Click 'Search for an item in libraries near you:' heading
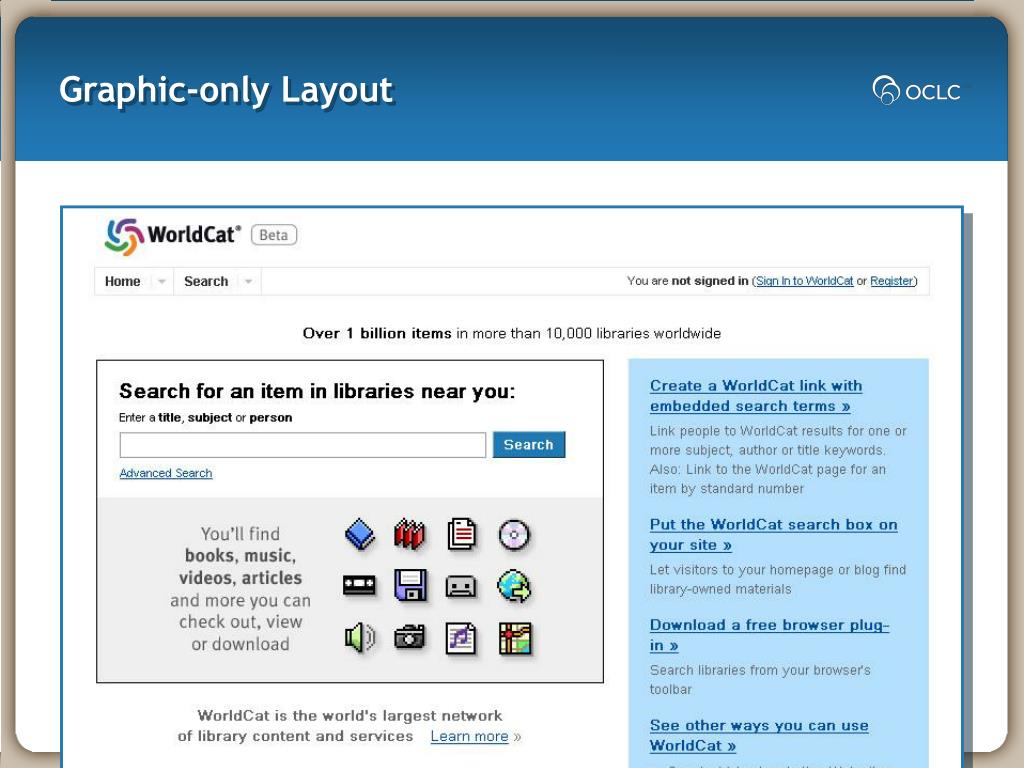The width and height of the screenshot is (1024, 768). [317, 391]
